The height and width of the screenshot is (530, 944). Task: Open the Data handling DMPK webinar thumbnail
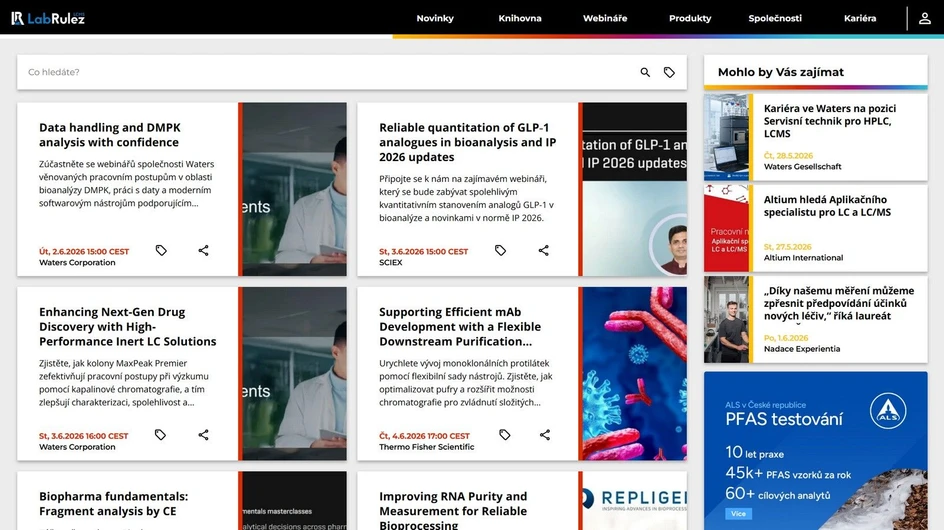pos(294,189)
